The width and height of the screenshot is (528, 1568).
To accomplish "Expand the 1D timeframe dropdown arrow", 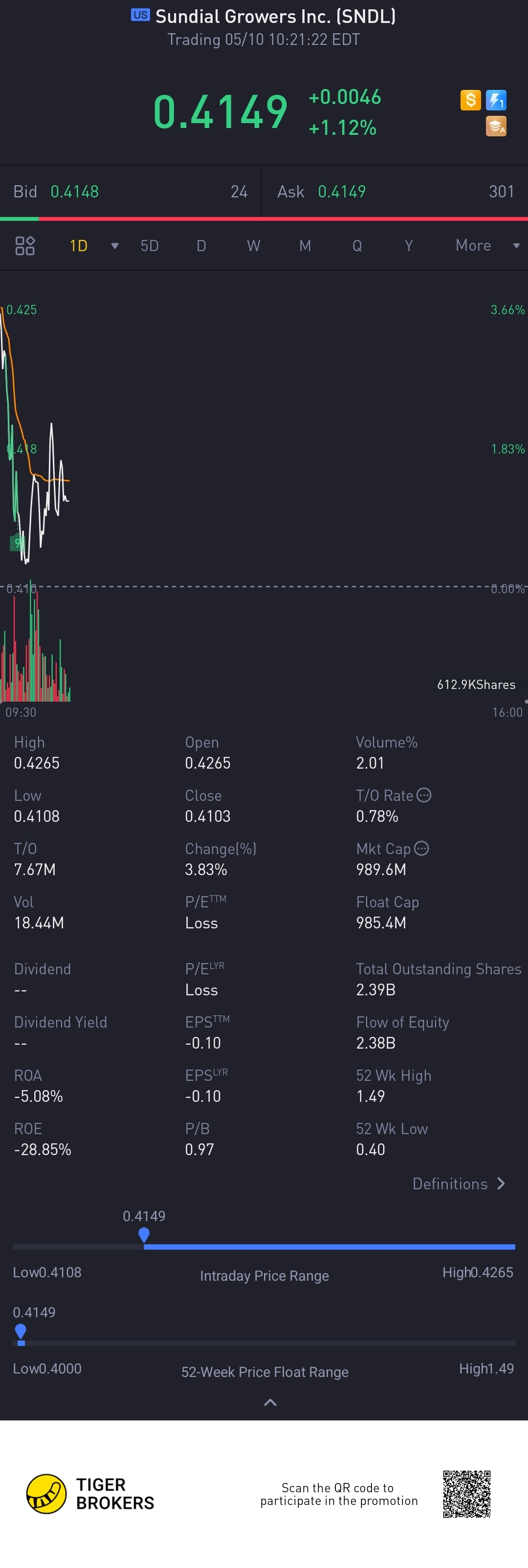I will tap(114, 246).
